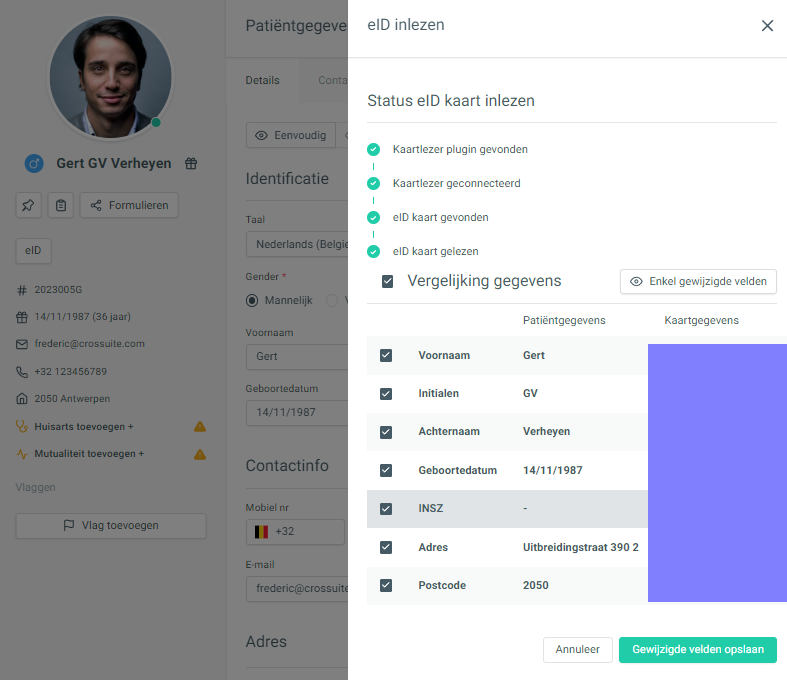Viewport: 787px width, 680px height.
Task: Click Gewijzigde velden opslaan button
Action: pos(697,649)
